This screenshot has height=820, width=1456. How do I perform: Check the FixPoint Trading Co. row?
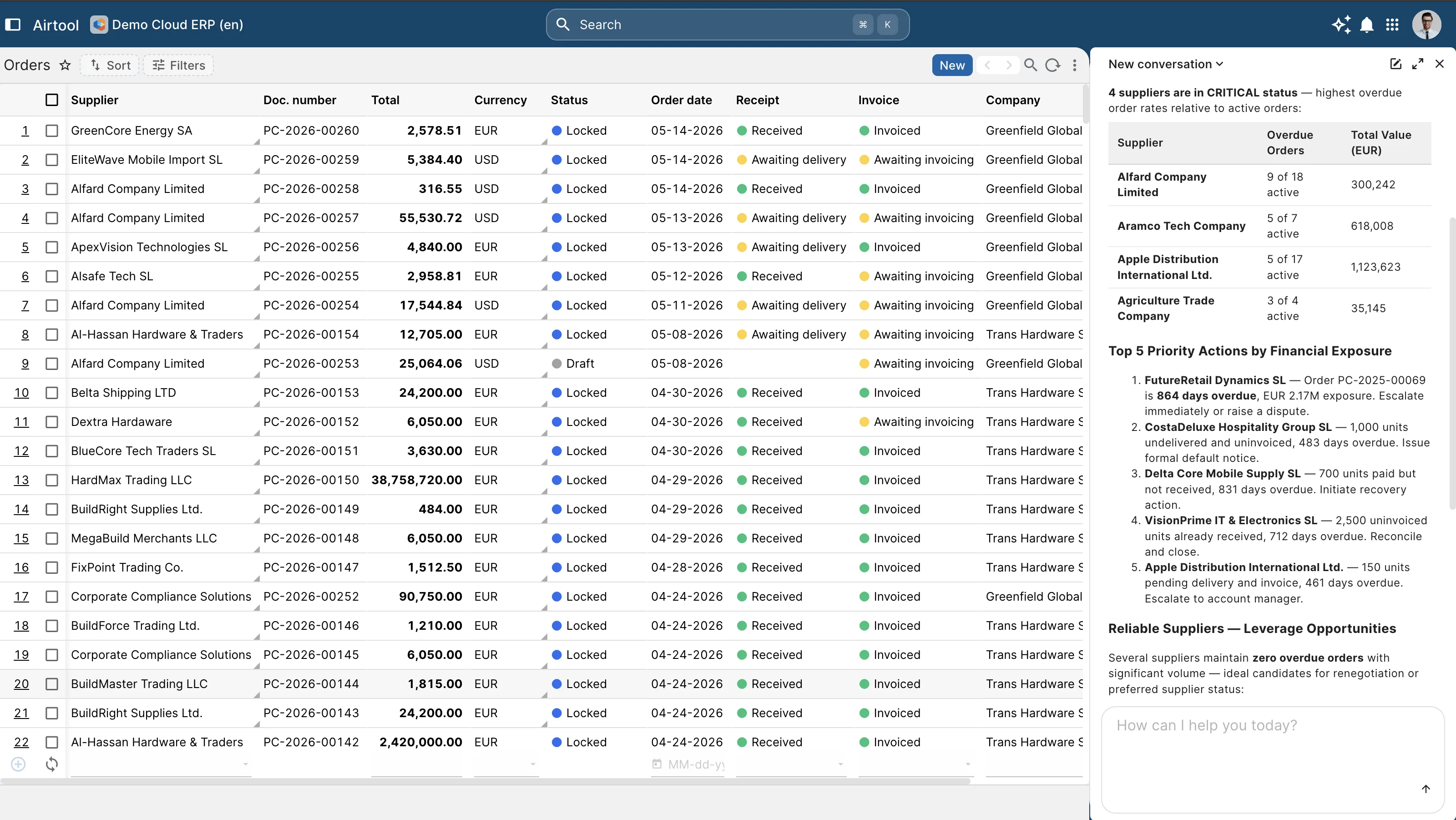[51, 567]
